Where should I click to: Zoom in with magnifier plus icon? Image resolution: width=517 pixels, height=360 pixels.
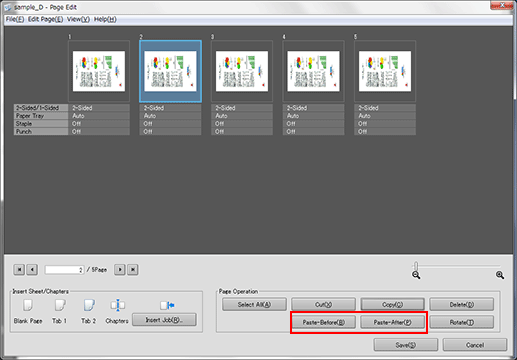click(x=500, y=275)
